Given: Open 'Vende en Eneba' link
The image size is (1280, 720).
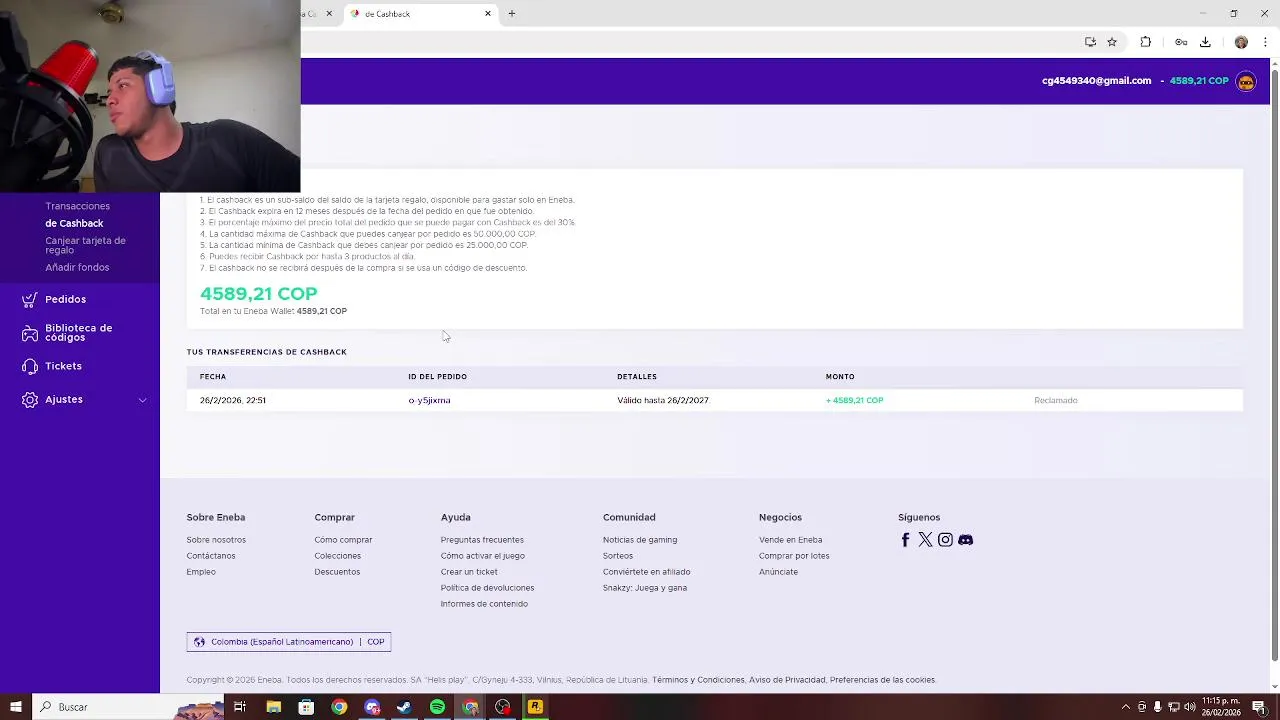Looking at the screenshot, I should 790,540.
